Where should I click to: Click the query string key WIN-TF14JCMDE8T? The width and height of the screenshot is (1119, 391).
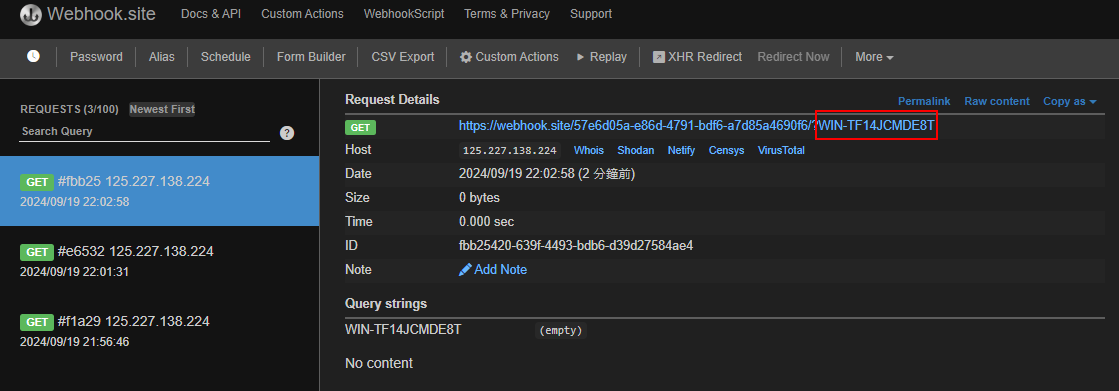tap(403, 330)
